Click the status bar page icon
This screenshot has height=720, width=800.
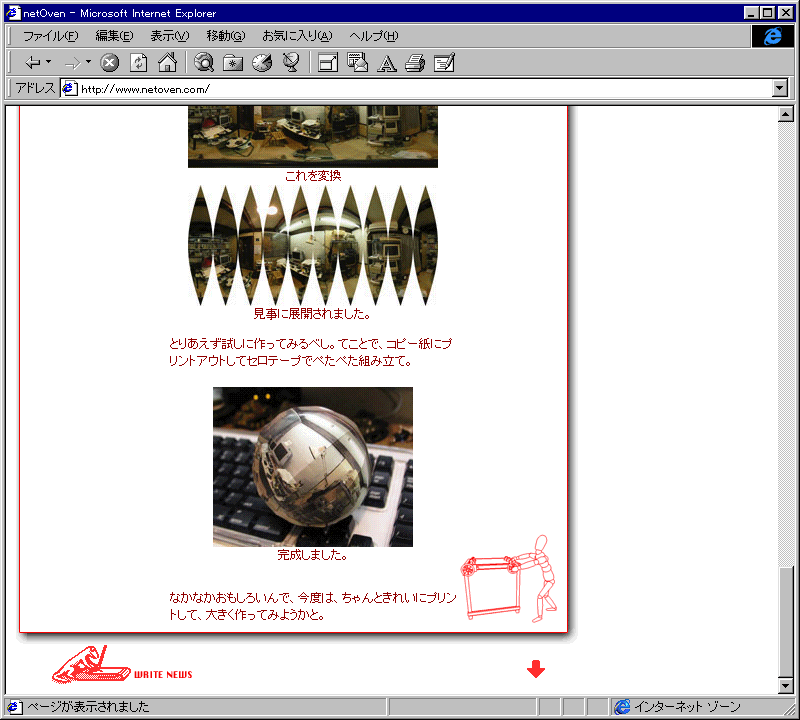(14, 707)
